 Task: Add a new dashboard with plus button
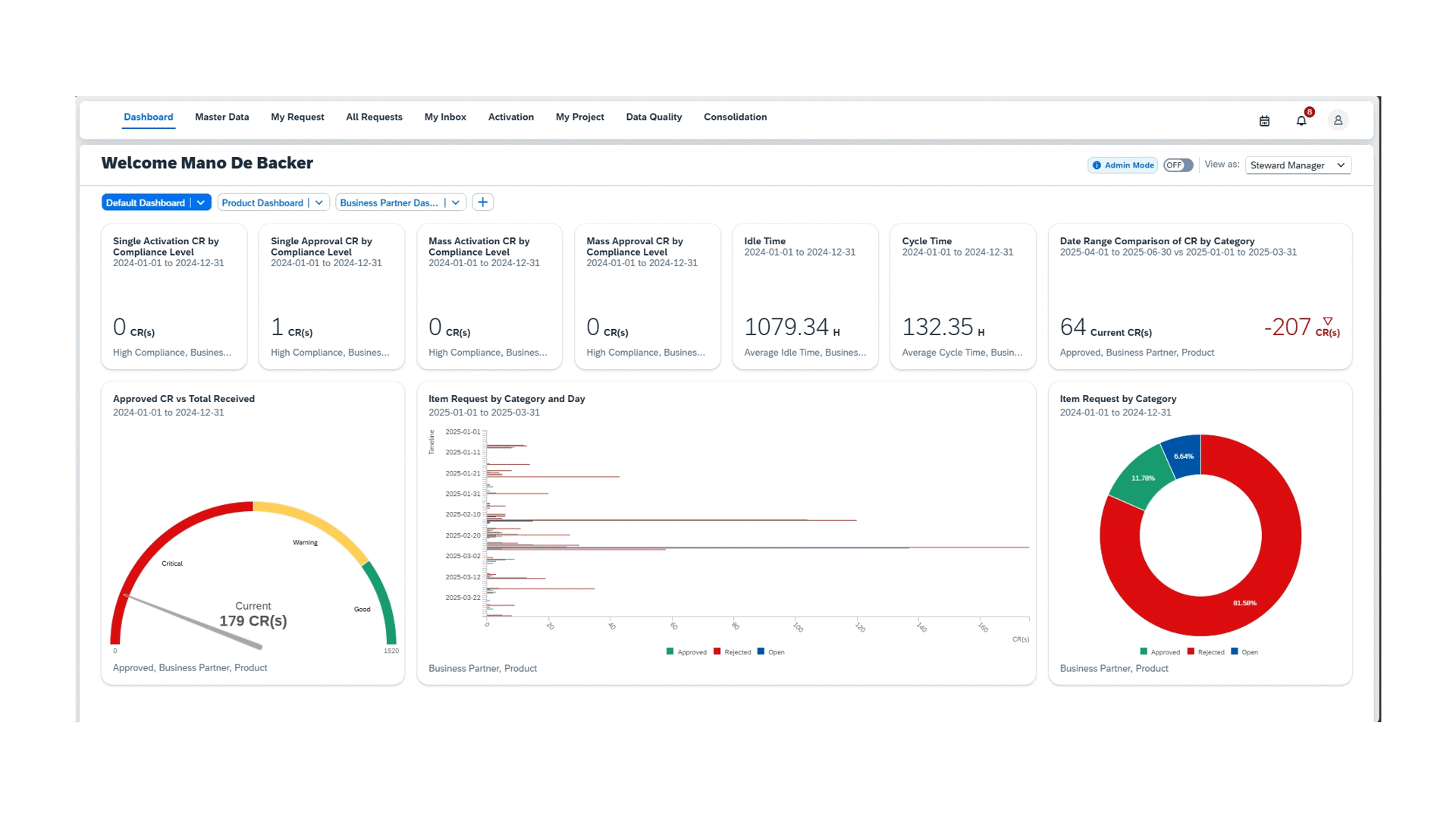coord(483,202)
